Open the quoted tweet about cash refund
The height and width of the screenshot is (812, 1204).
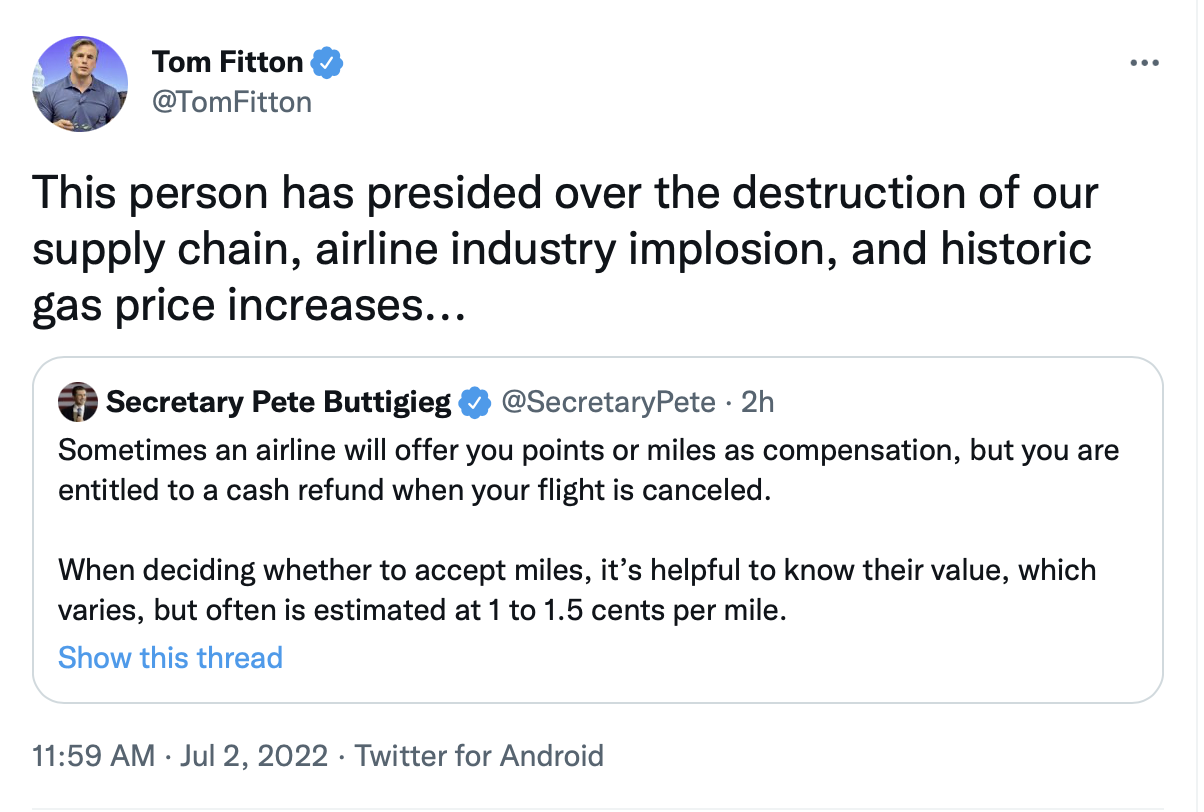pyautogui.click(x=598, y=530)
